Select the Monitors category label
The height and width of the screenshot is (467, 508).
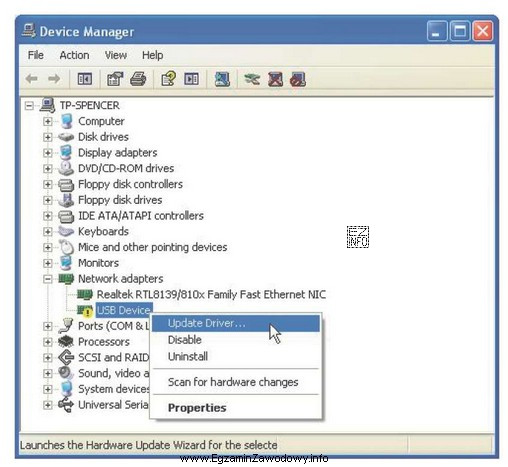coord(98,263)
